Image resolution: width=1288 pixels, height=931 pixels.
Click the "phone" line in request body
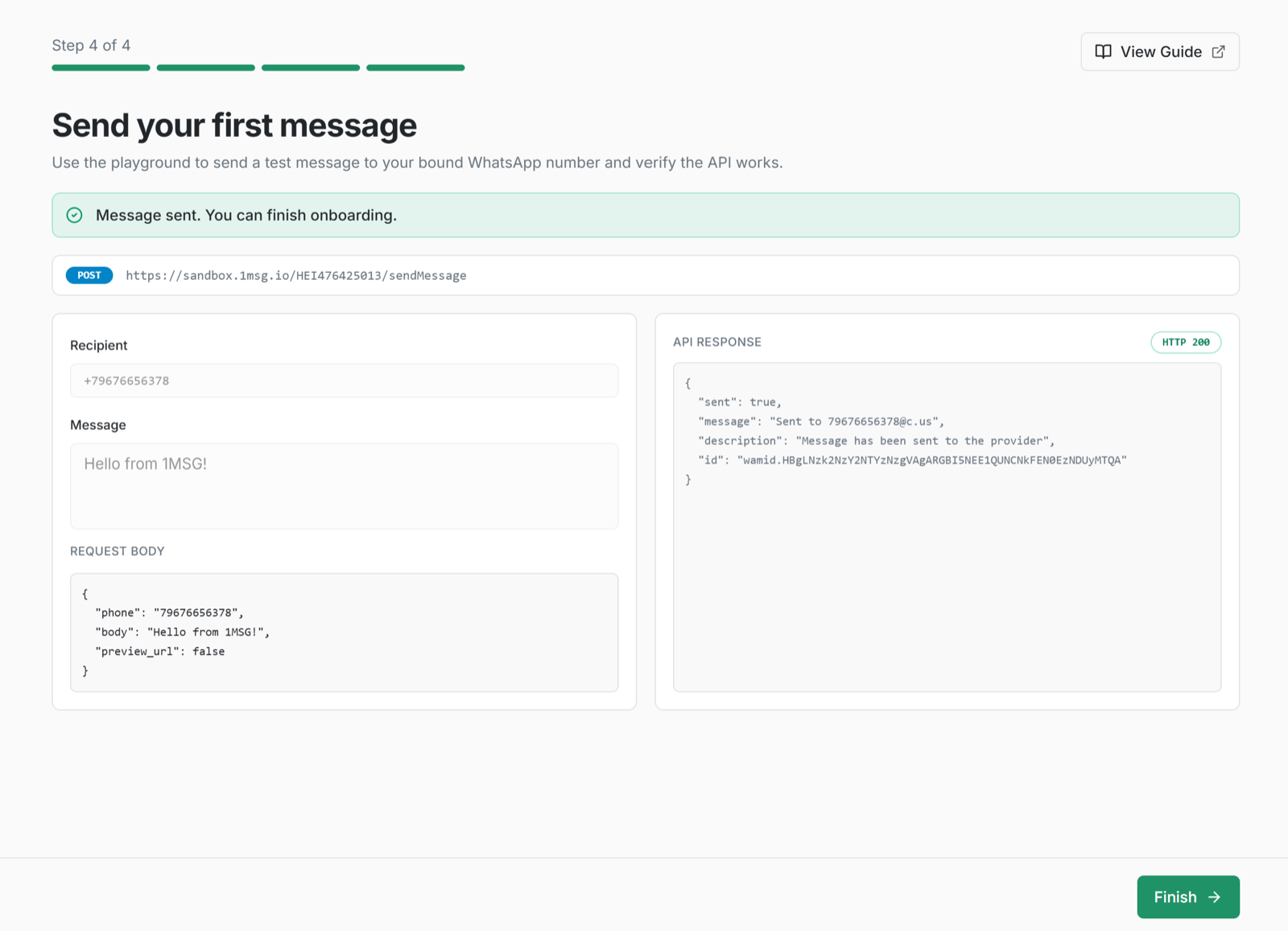coord(169,612)
